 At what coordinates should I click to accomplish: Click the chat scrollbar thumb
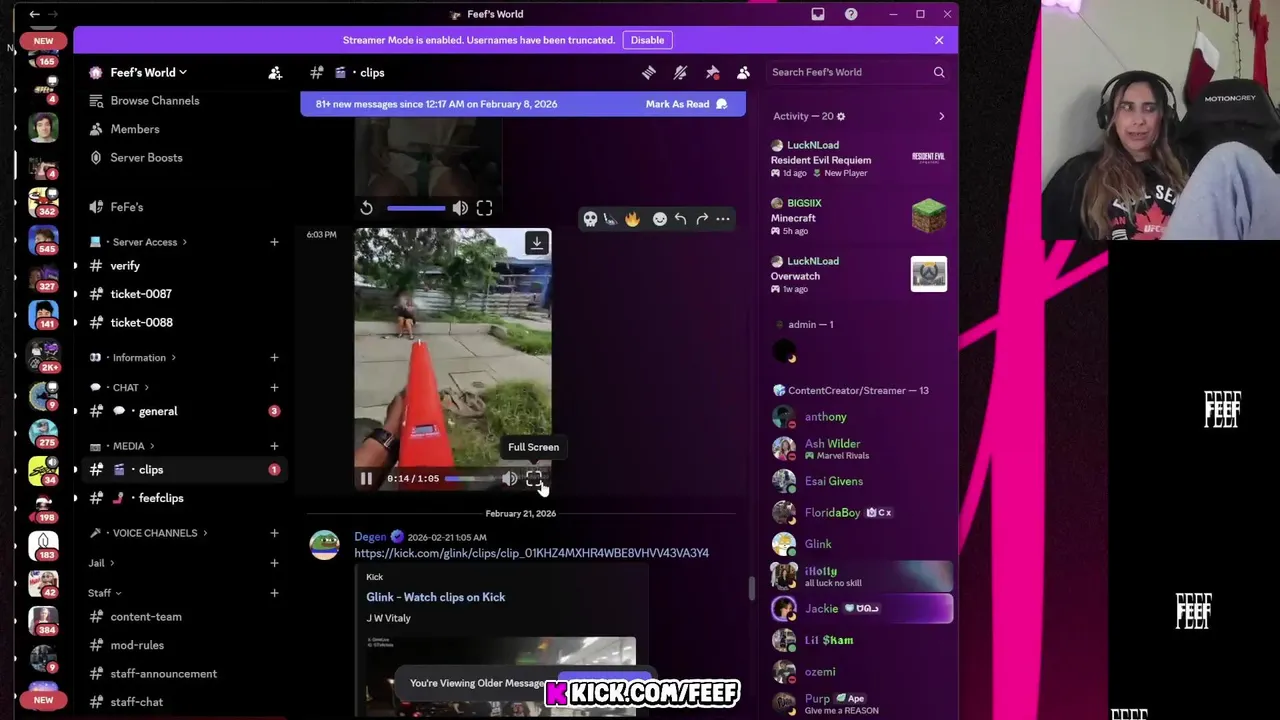point(751,589)
